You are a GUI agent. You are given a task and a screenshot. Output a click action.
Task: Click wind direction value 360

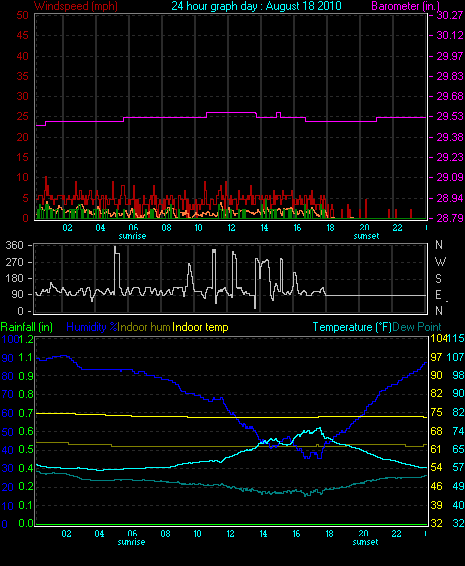tap(14, 245)
